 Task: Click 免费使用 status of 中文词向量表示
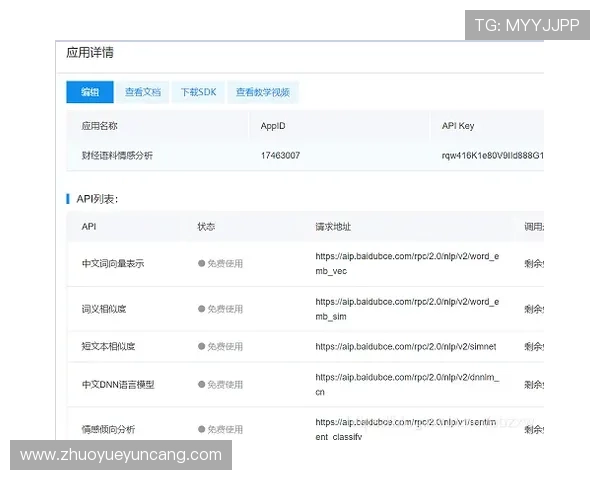pyautogui.click(x=220, y=263)
